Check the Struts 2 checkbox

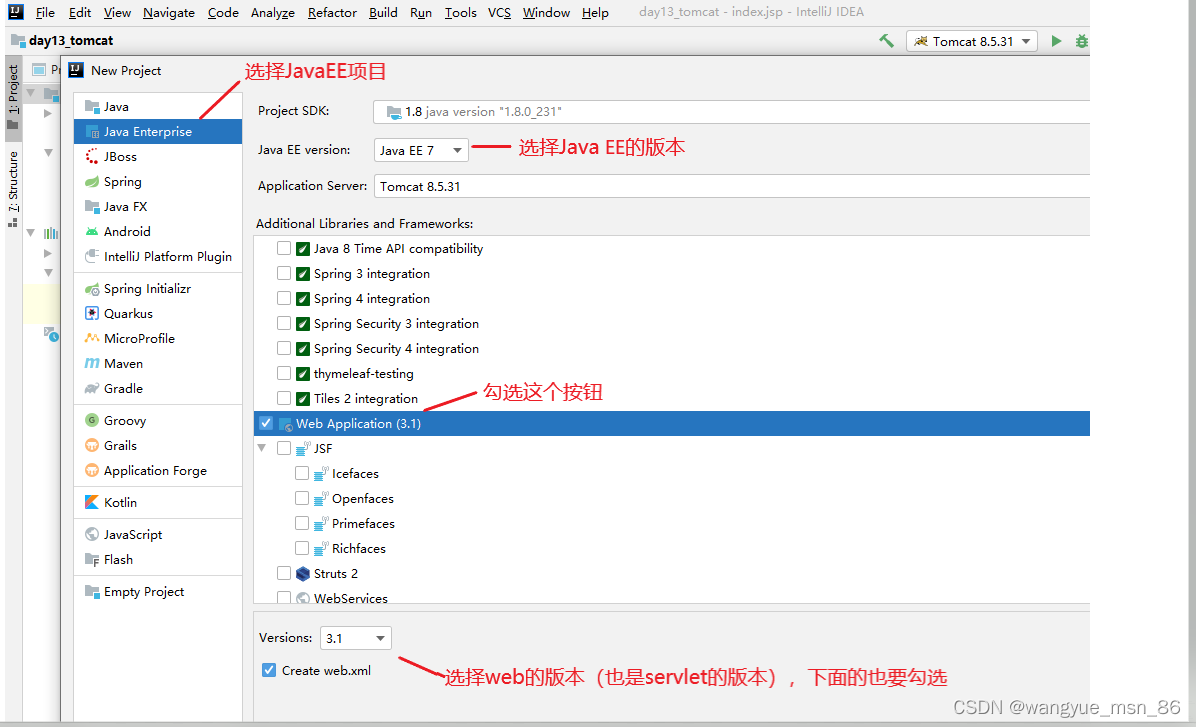(x=284, y=573)
